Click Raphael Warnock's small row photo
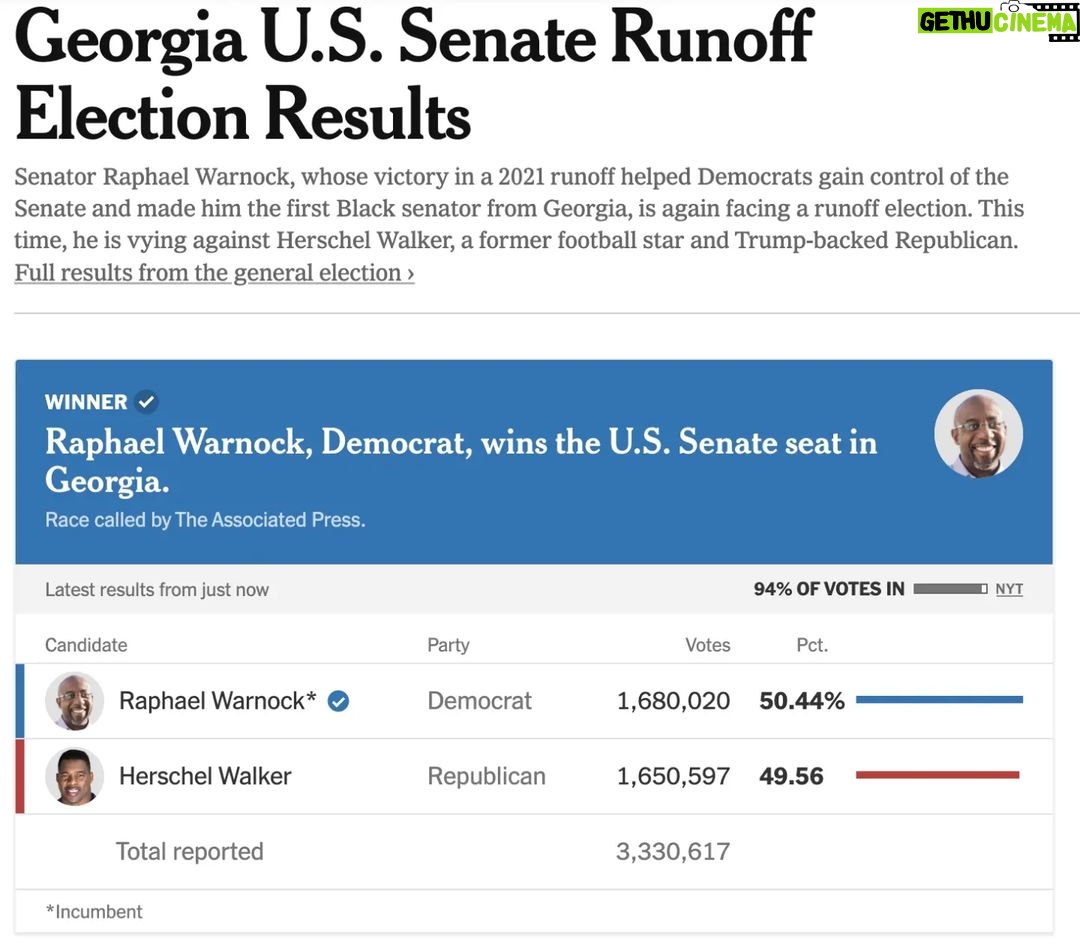Screen dimensions: 1080x947 pos(74,701)
